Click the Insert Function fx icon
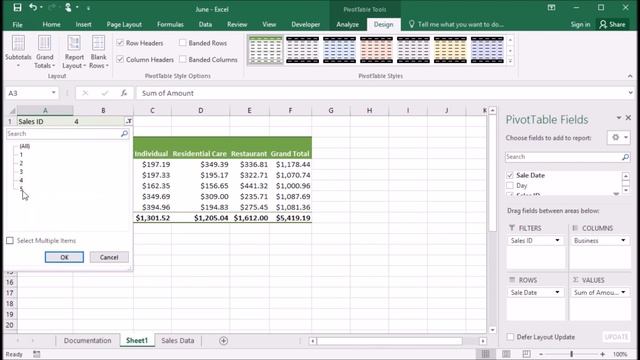The width and height of the screenshot is (640, 360). coord(124,93)
